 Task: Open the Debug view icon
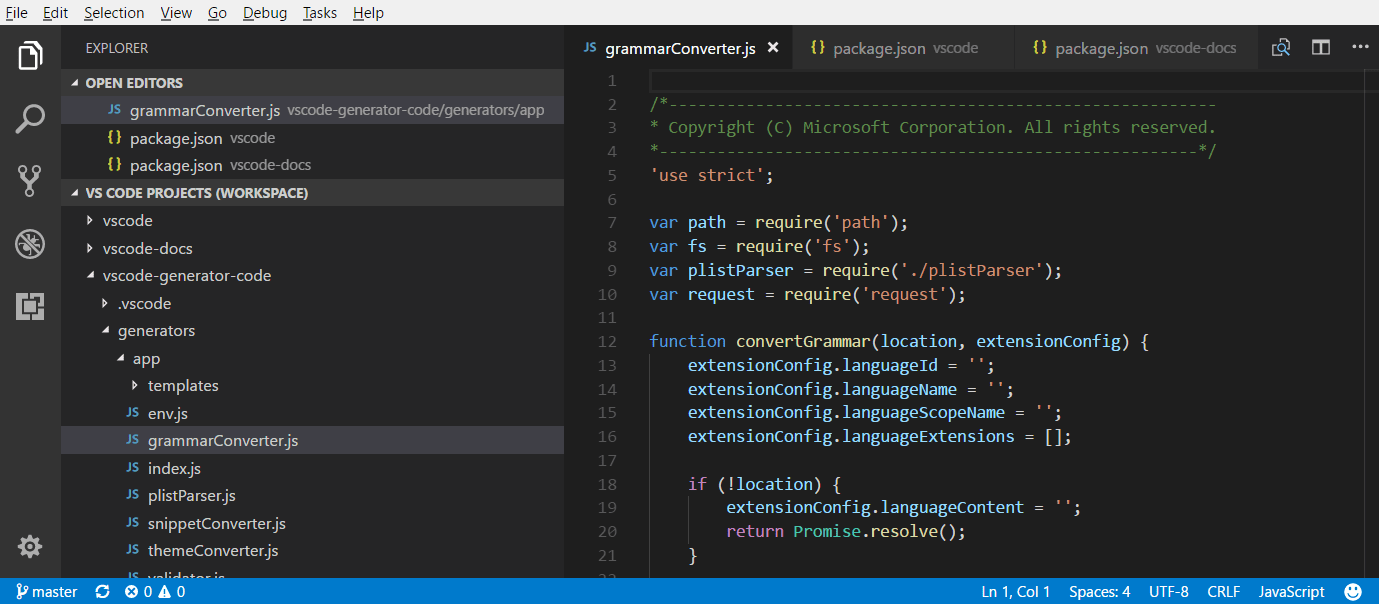coord(30,243)
